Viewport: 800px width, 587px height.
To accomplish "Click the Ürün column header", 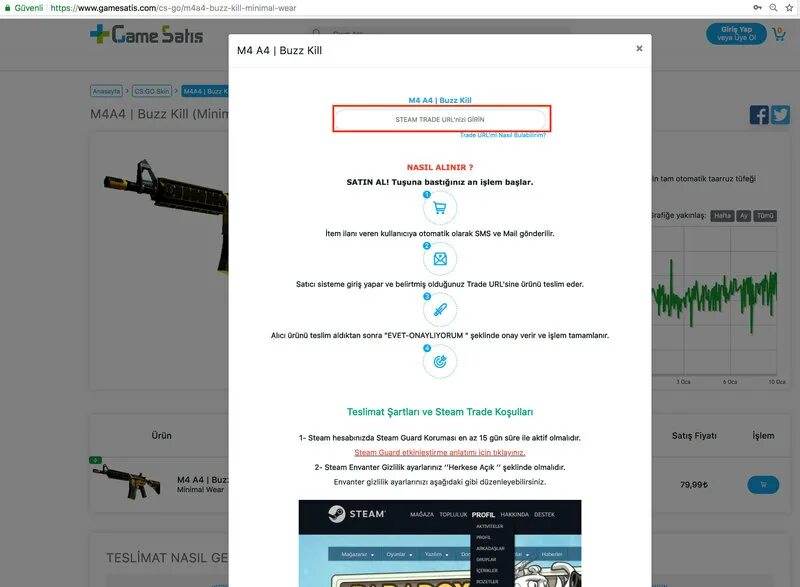I will [161, 436].
